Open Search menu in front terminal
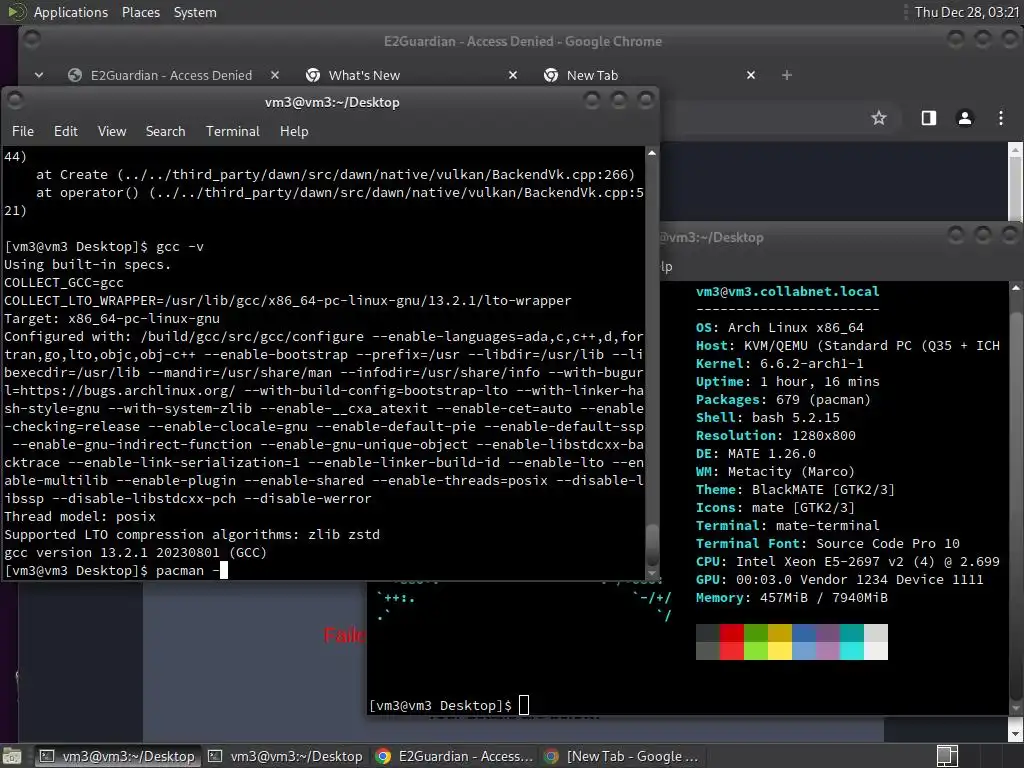 (165, 131)
